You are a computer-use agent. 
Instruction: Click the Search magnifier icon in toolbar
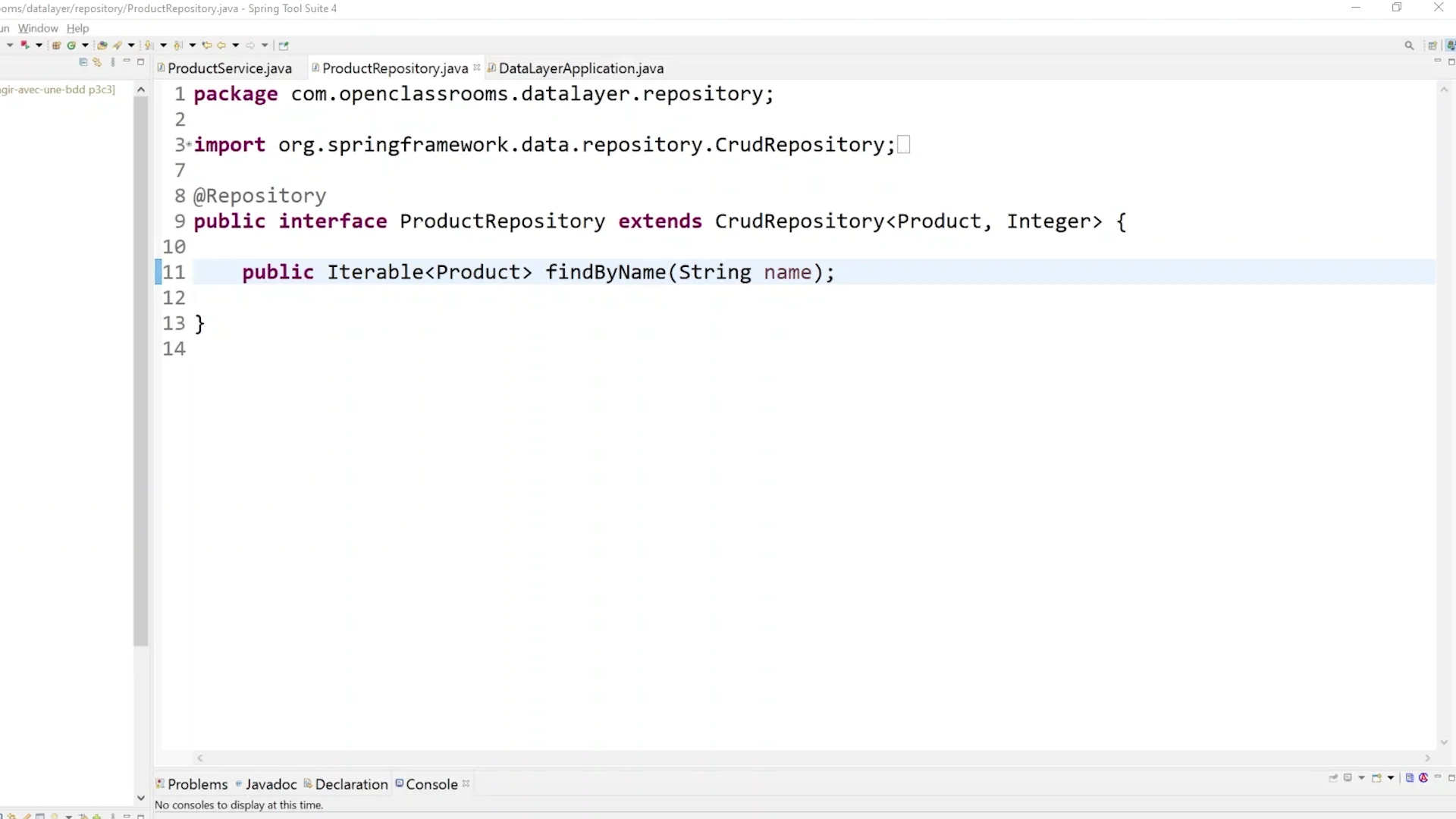(x=1409, y=45)
